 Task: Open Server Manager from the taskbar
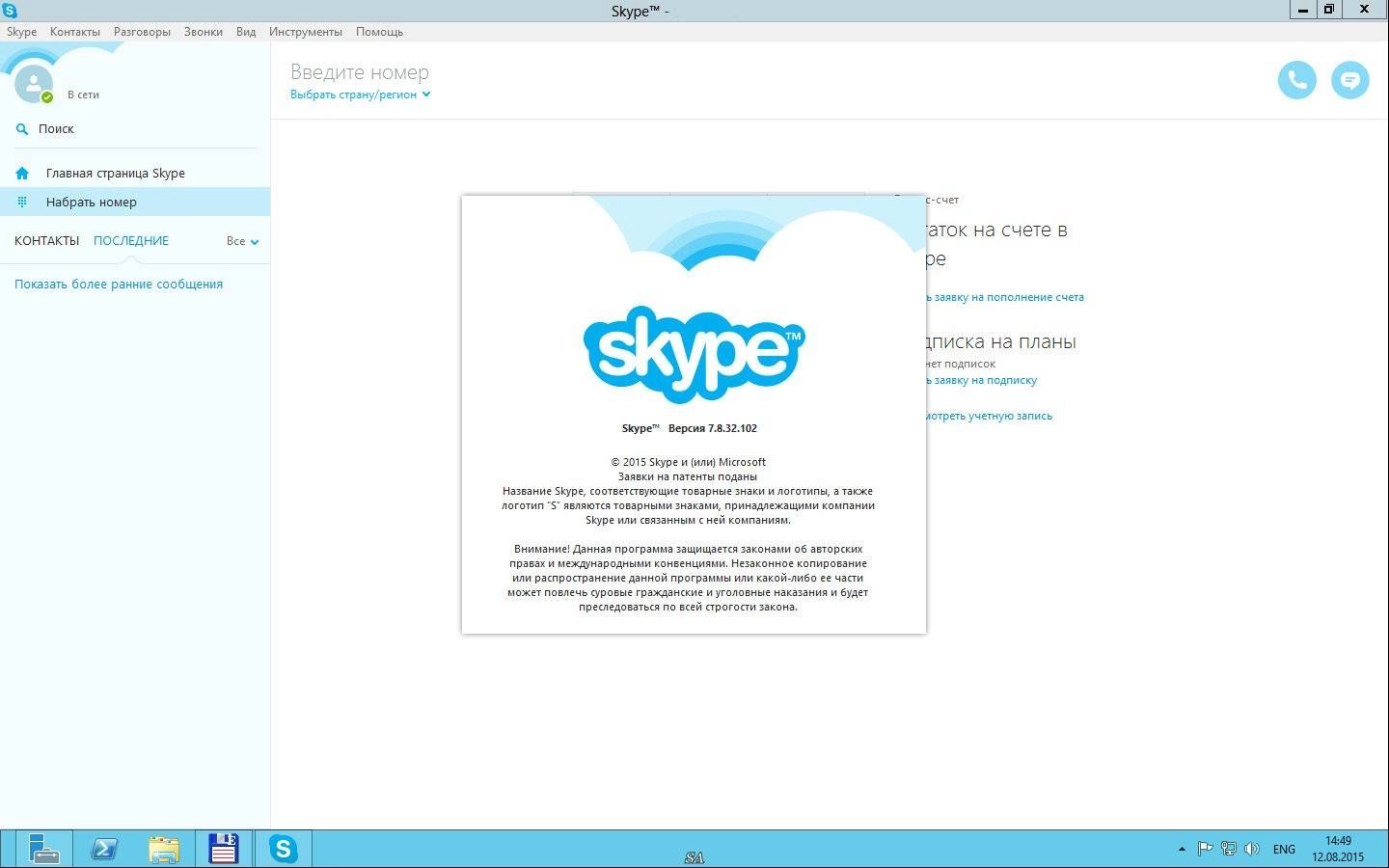click(43, 849)
